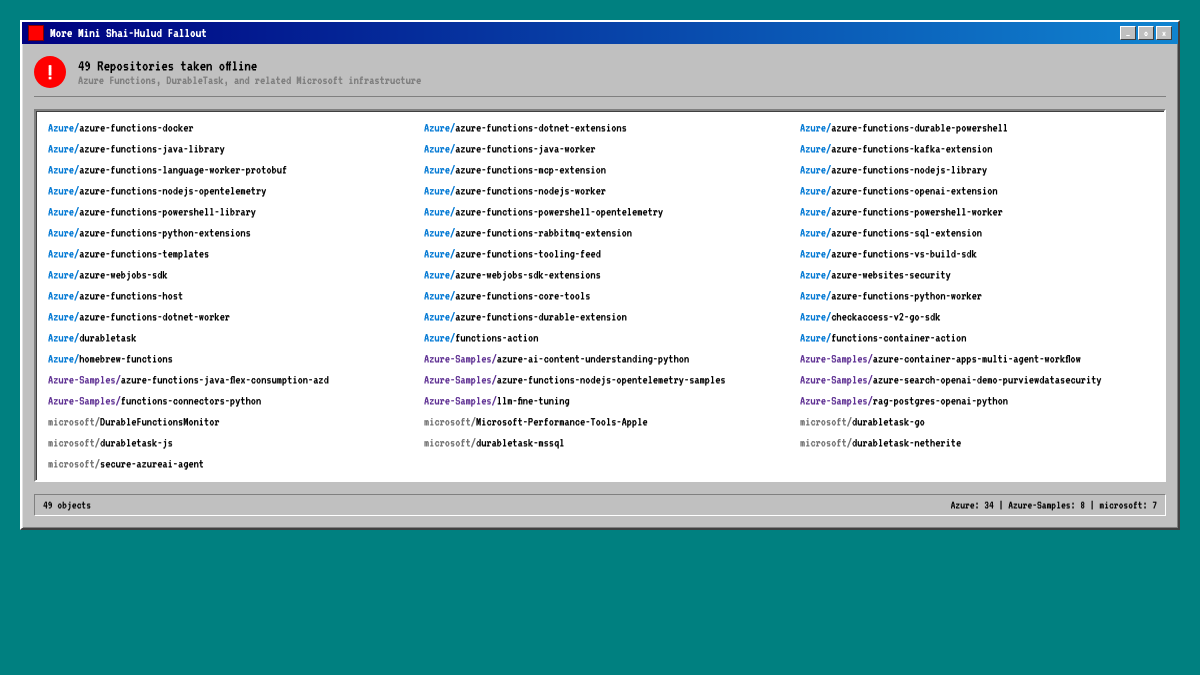Open Azure/azure-functions-nodejs-worker

(x=515, y=191)
